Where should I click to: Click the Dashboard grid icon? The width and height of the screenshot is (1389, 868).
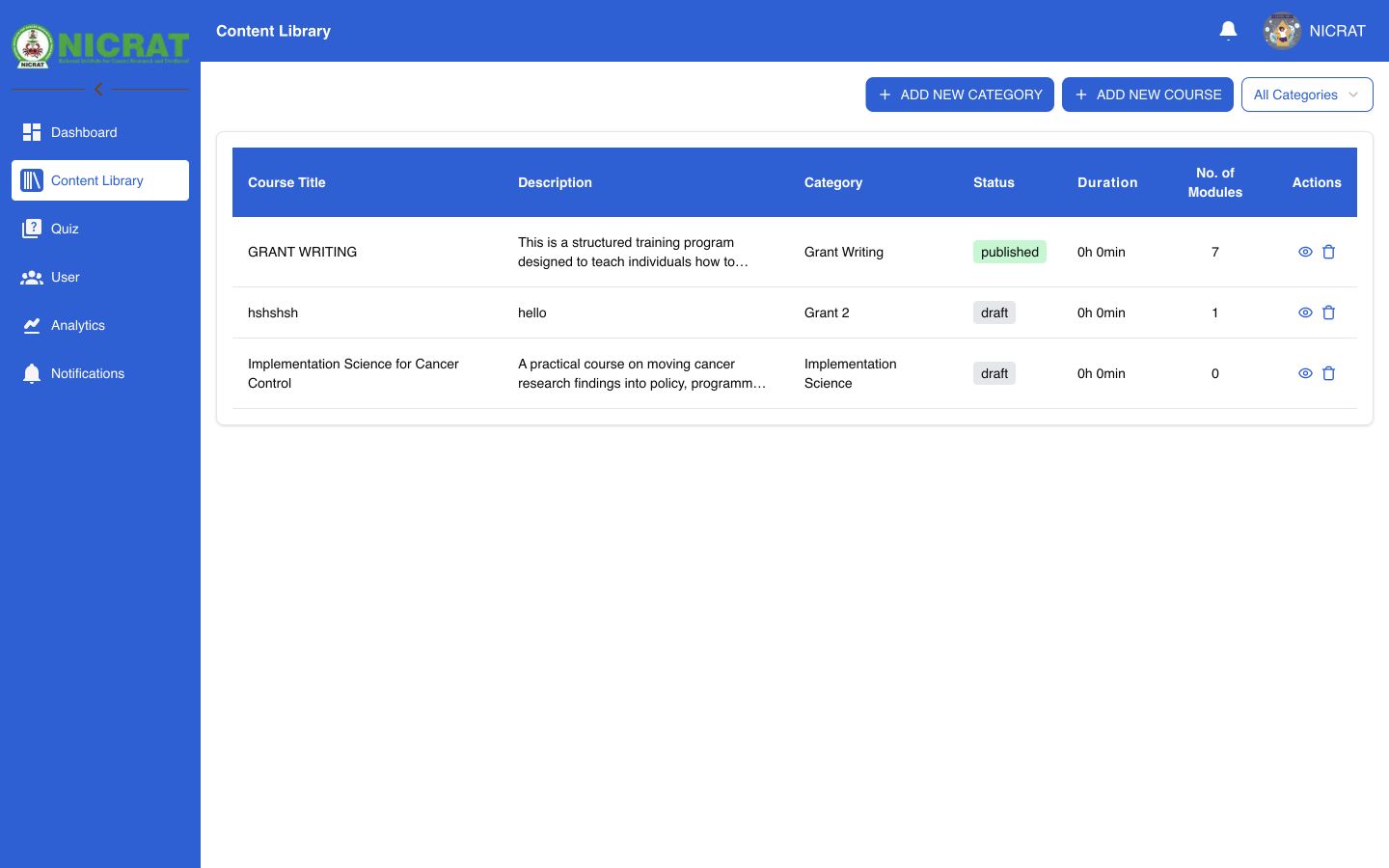point(32,132)
